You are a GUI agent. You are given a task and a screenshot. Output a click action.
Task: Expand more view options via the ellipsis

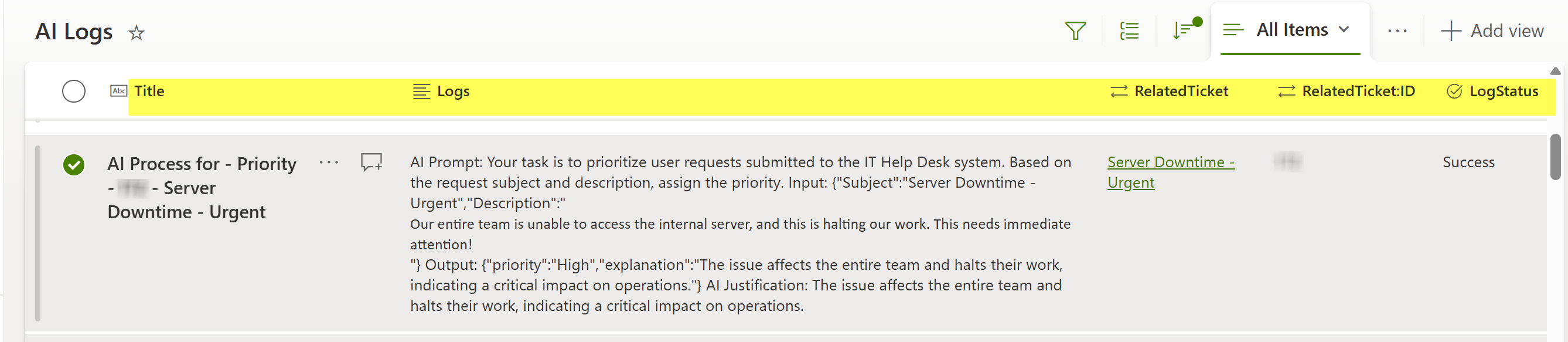(x=1398, y=31)
